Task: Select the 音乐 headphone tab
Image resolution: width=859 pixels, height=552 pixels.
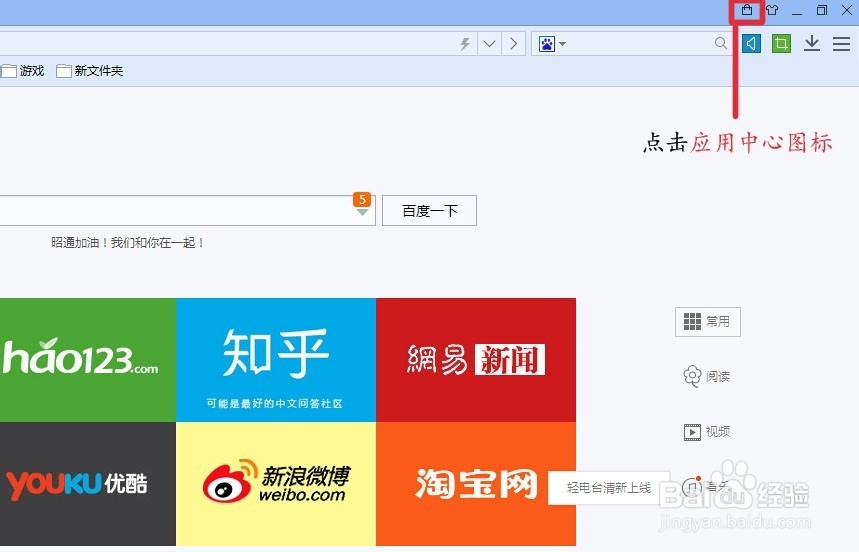Action: point(707,486)
